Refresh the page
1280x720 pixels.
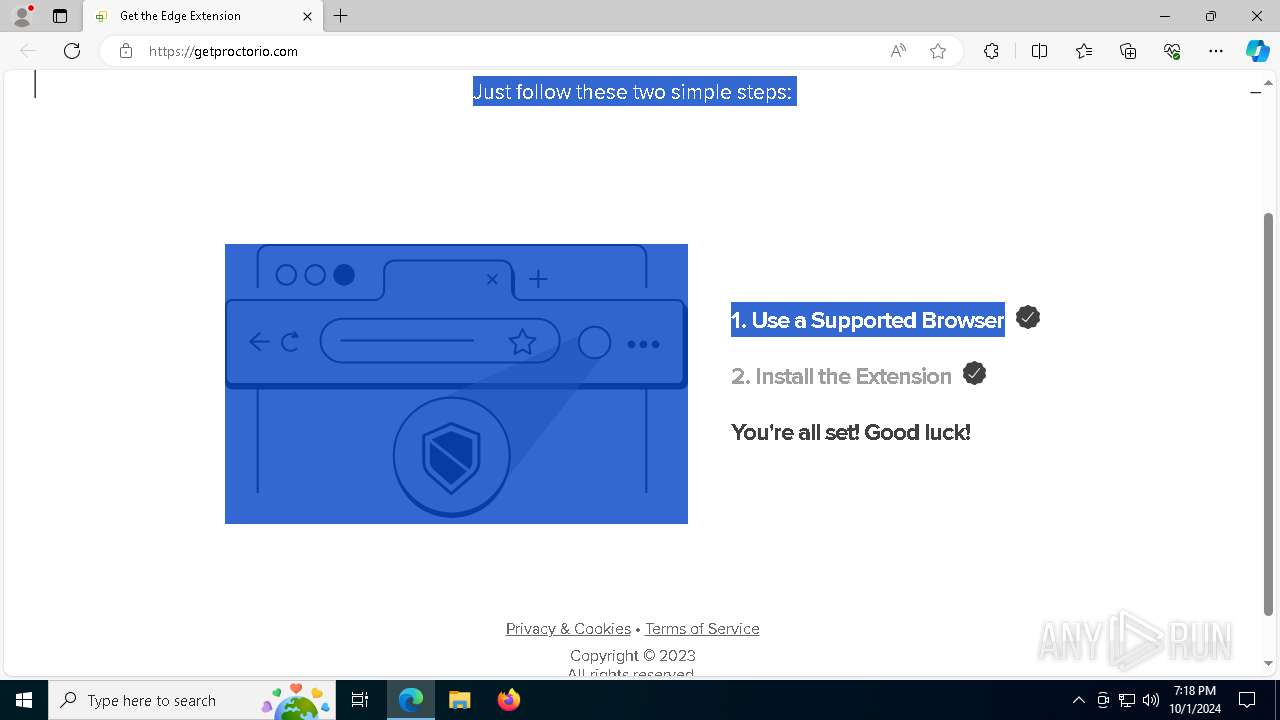[72, 51]
